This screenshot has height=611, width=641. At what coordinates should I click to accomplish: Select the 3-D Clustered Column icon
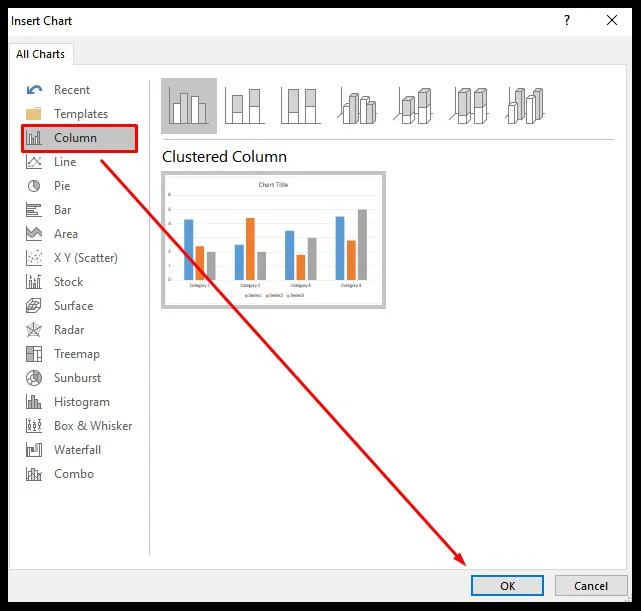pos(356,106)
